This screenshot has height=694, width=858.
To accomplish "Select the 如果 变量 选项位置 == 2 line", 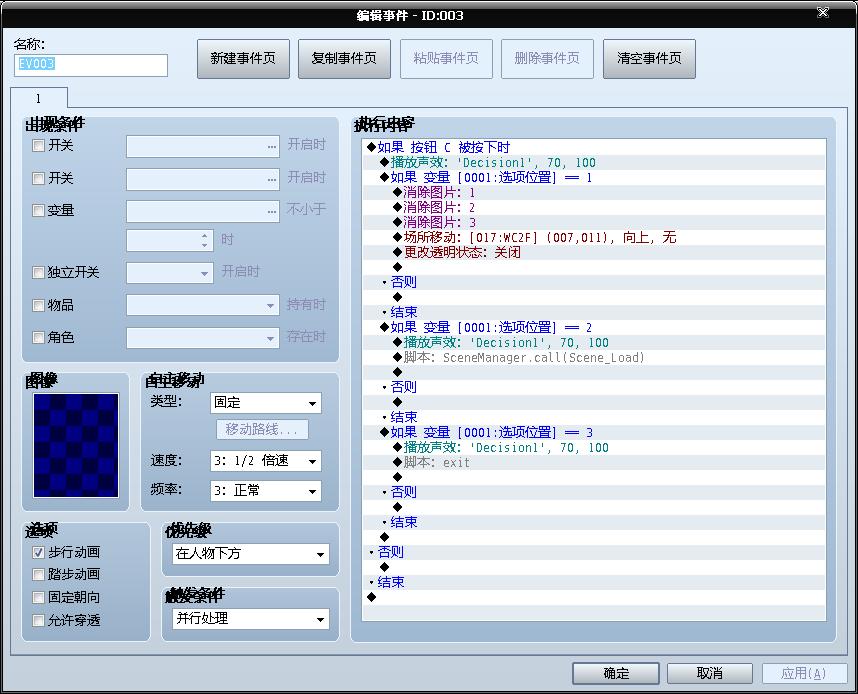I will (594, 327).
